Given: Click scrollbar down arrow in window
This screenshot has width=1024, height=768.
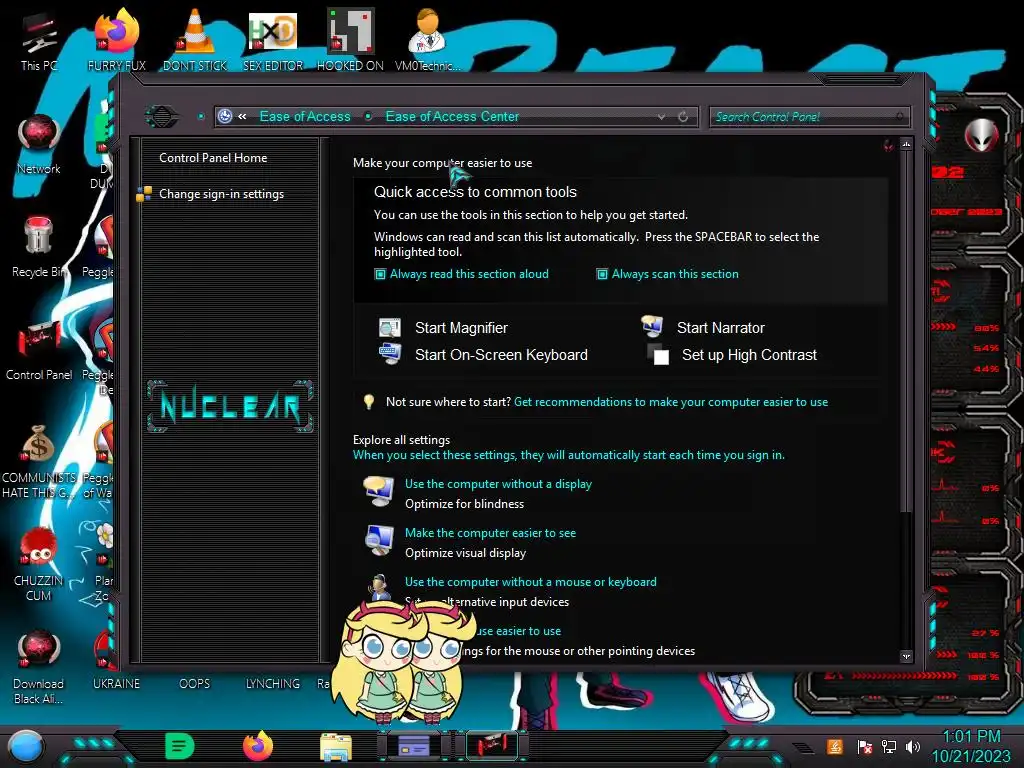Looking at the screenshot, I should pos(906,656).
